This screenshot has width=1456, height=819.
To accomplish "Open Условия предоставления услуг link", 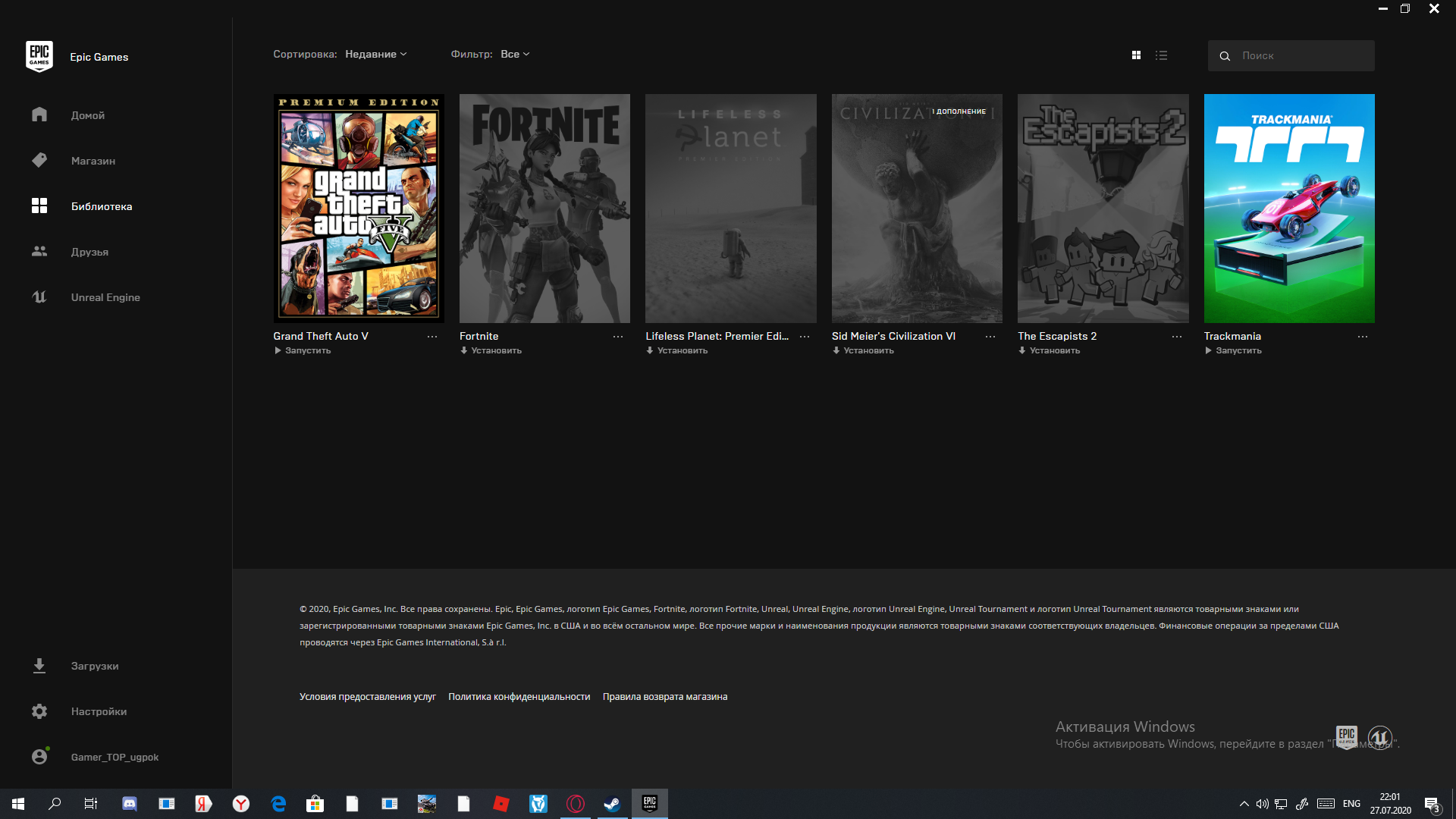I will [368, 696].
